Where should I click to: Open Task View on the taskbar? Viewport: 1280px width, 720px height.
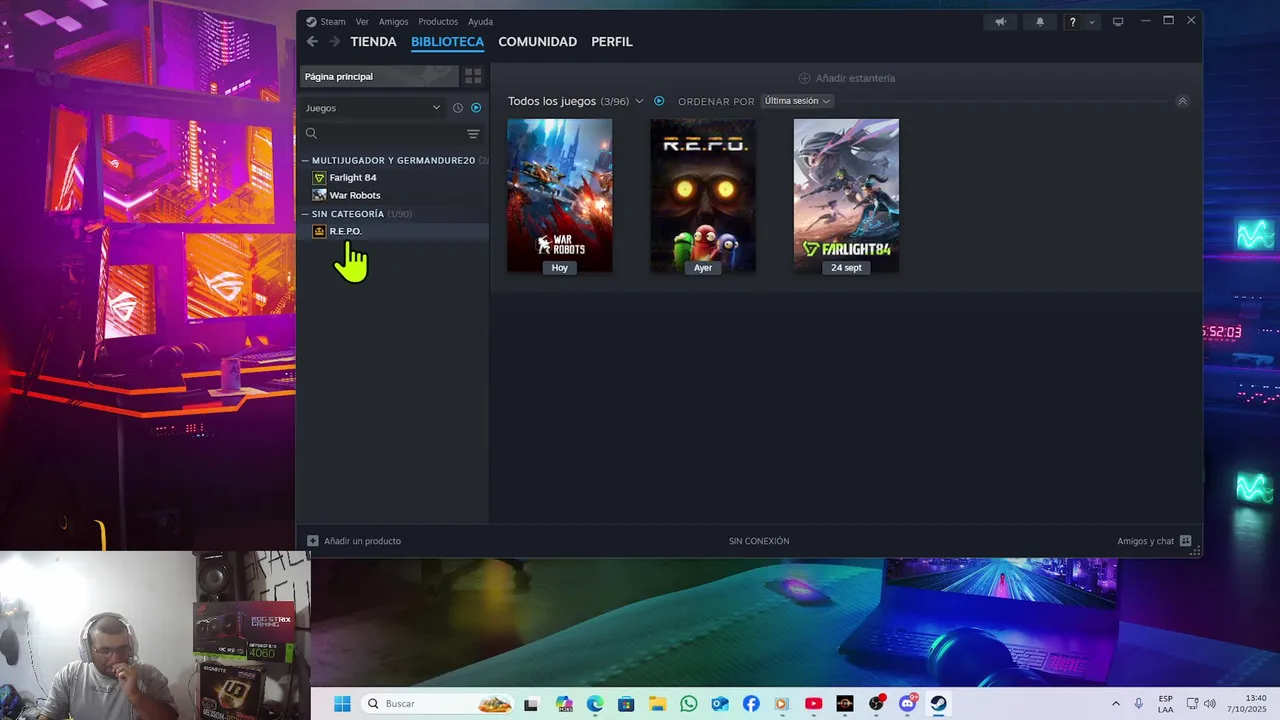tap(531, 704)
